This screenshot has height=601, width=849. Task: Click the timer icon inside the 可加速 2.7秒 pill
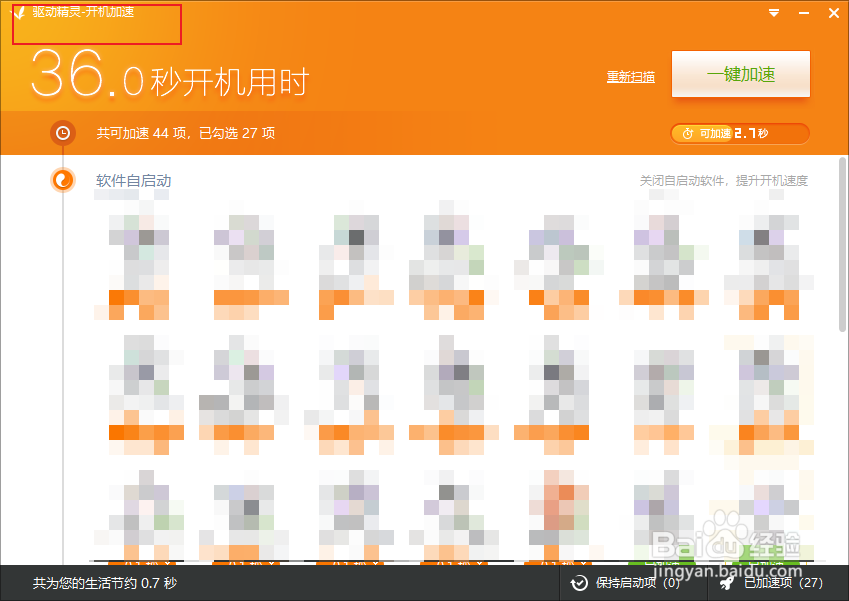tap(687, 133)
